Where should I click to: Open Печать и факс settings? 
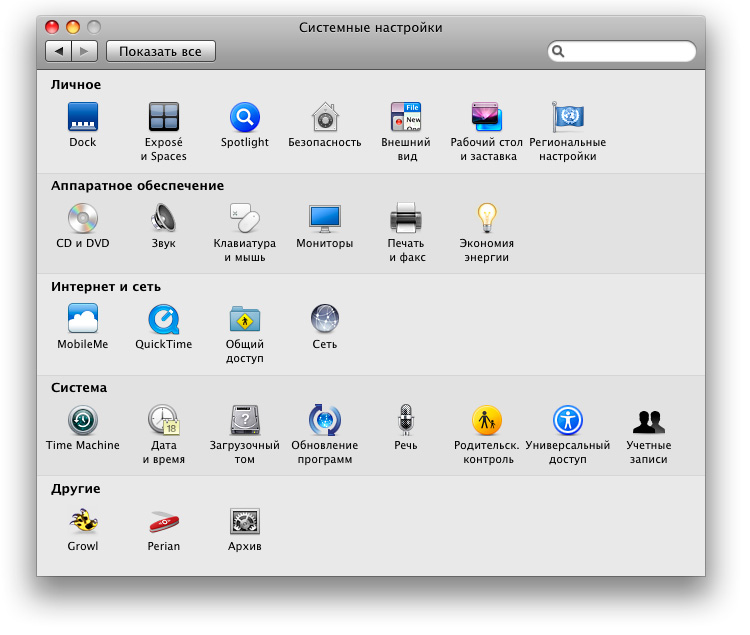(406, 219)
